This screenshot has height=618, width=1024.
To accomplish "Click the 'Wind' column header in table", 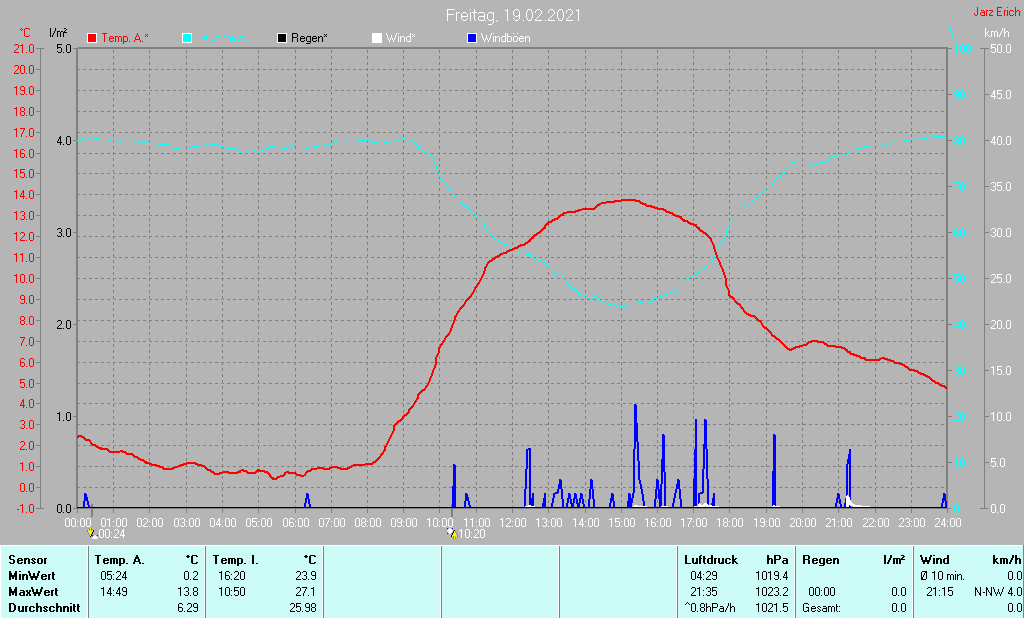I will [935, 560].
